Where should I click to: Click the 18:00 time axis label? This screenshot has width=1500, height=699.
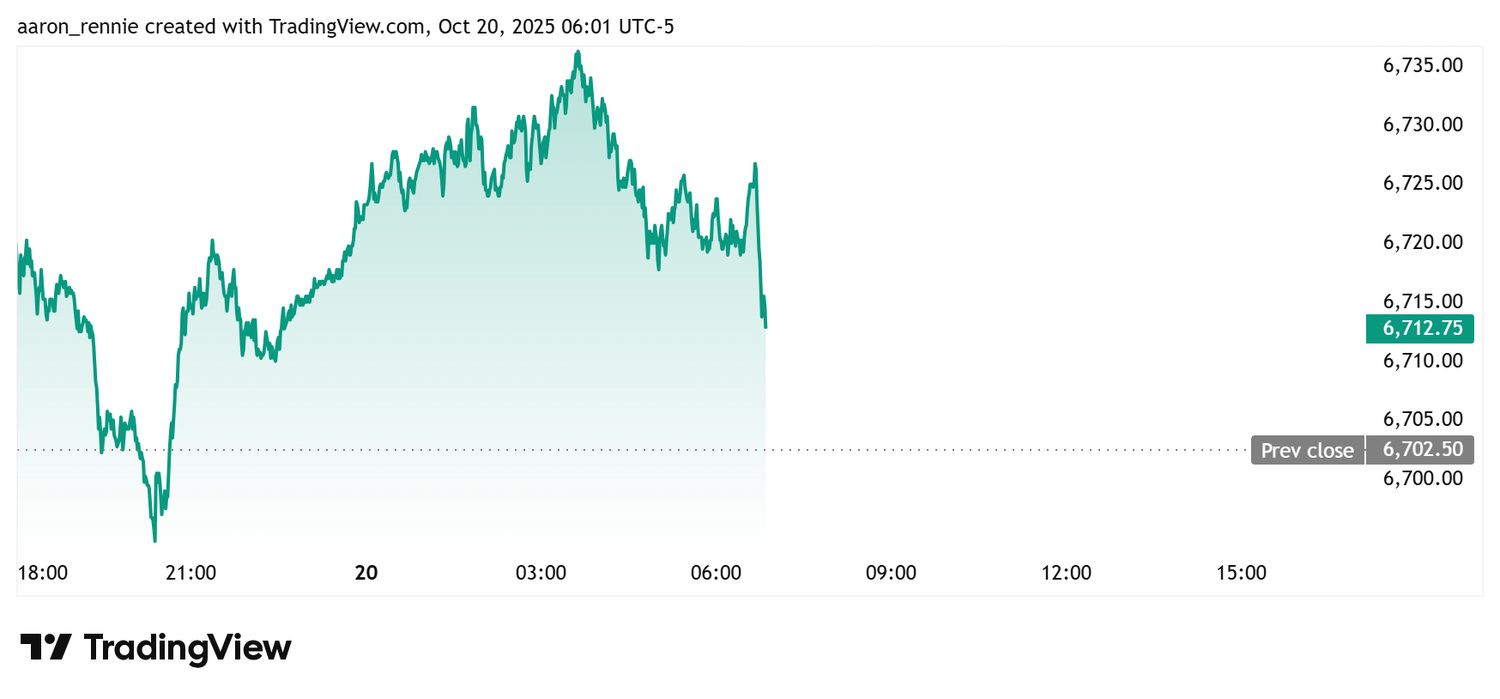click(x=43, y=573)
